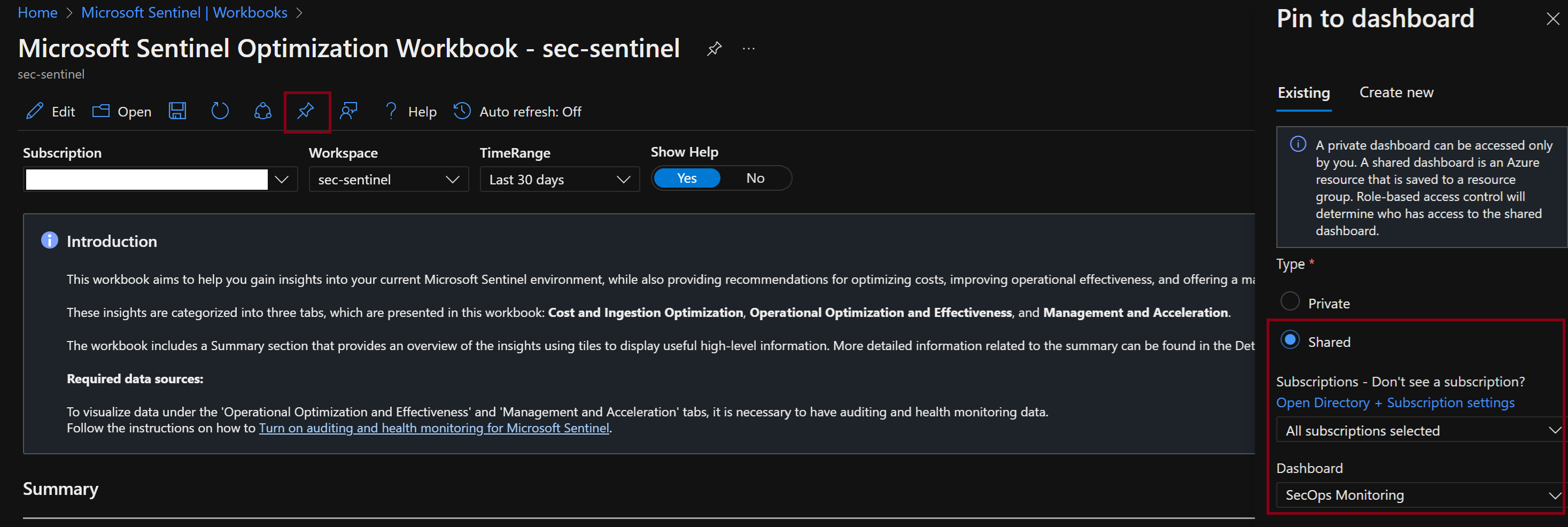Save the workbook with the disk icon
This screenshot has width=1568, height=527.
click(177, 111)
